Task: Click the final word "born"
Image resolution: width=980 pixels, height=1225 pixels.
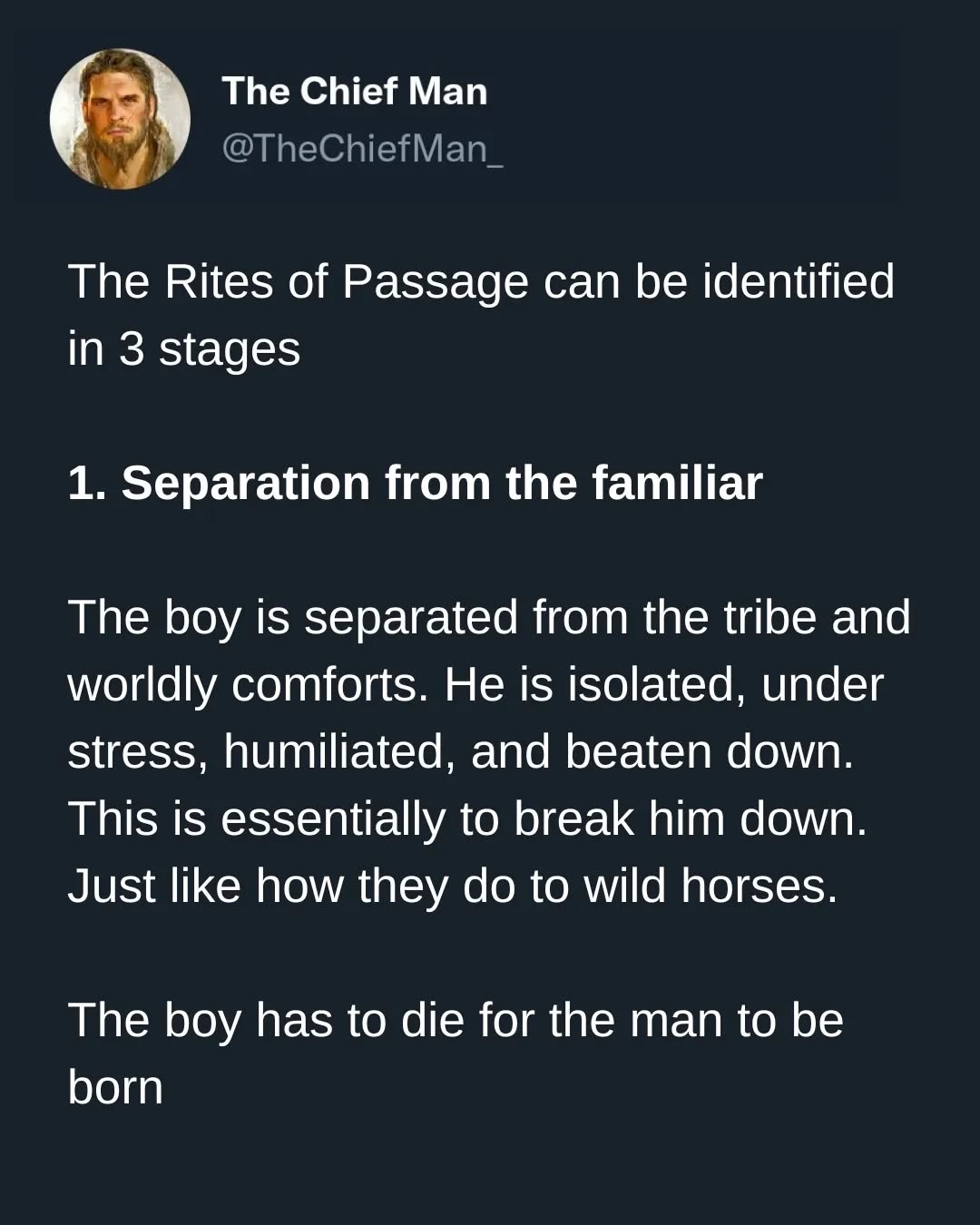Action: tap(115, 1087)
